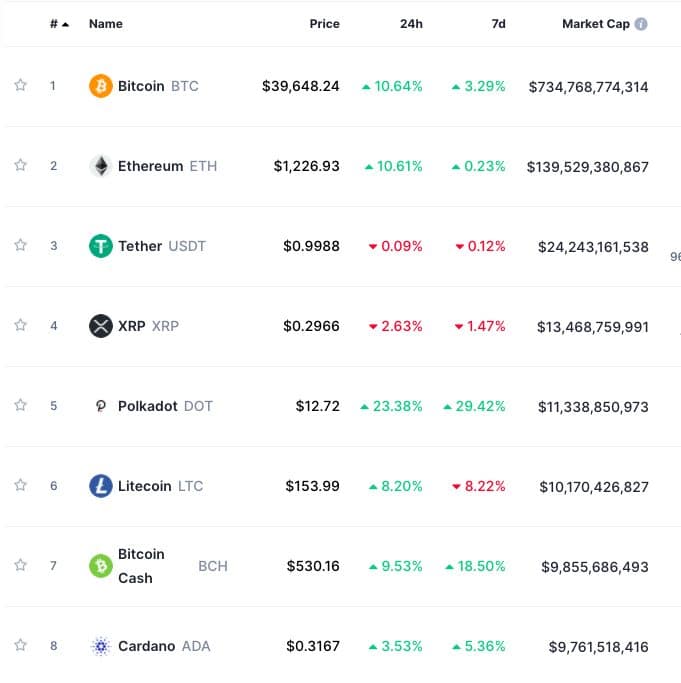The width and height of the screenshot is (681, 683).
Task: Sort by the 7d change column
Action: (498, 24)
